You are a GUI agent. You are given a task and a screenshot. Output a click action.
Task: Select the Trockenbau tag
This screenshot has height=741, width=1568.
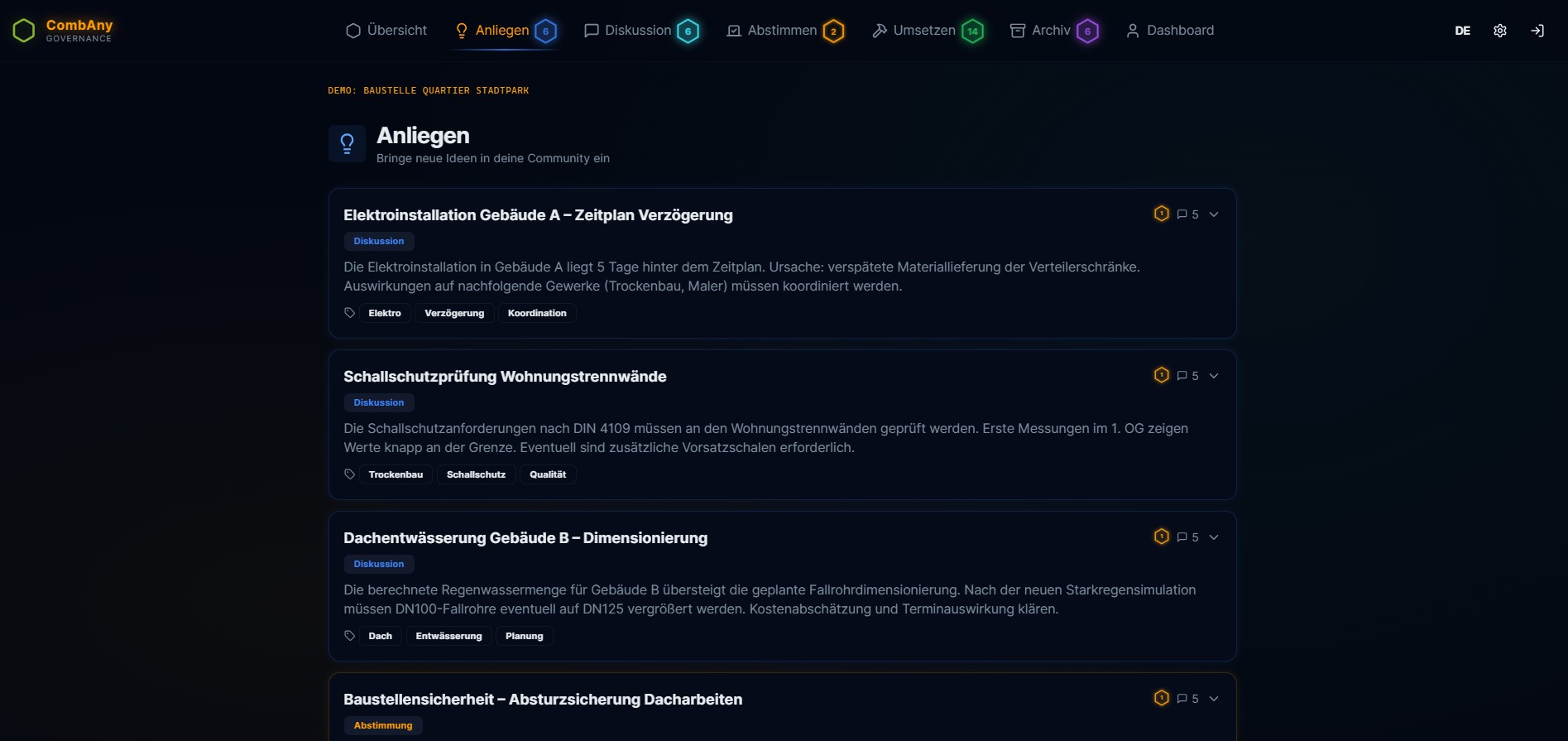tap(396, 474)
